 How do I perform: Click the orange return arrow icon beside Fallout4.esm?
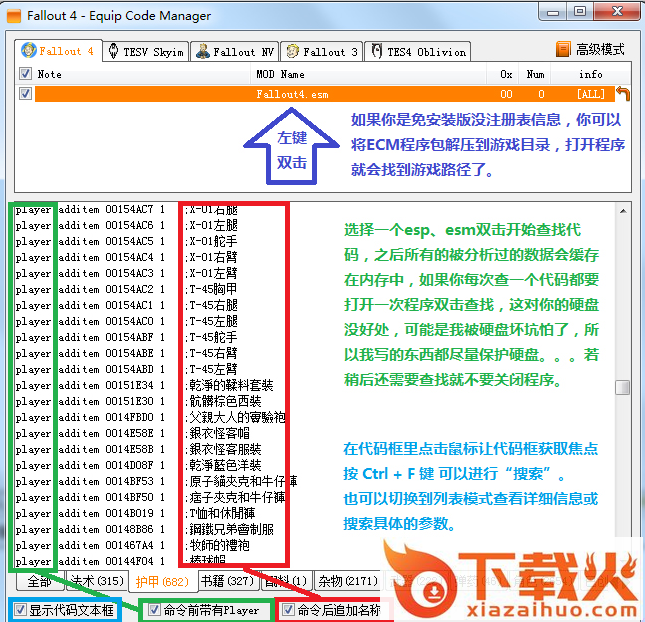[622, 94]
